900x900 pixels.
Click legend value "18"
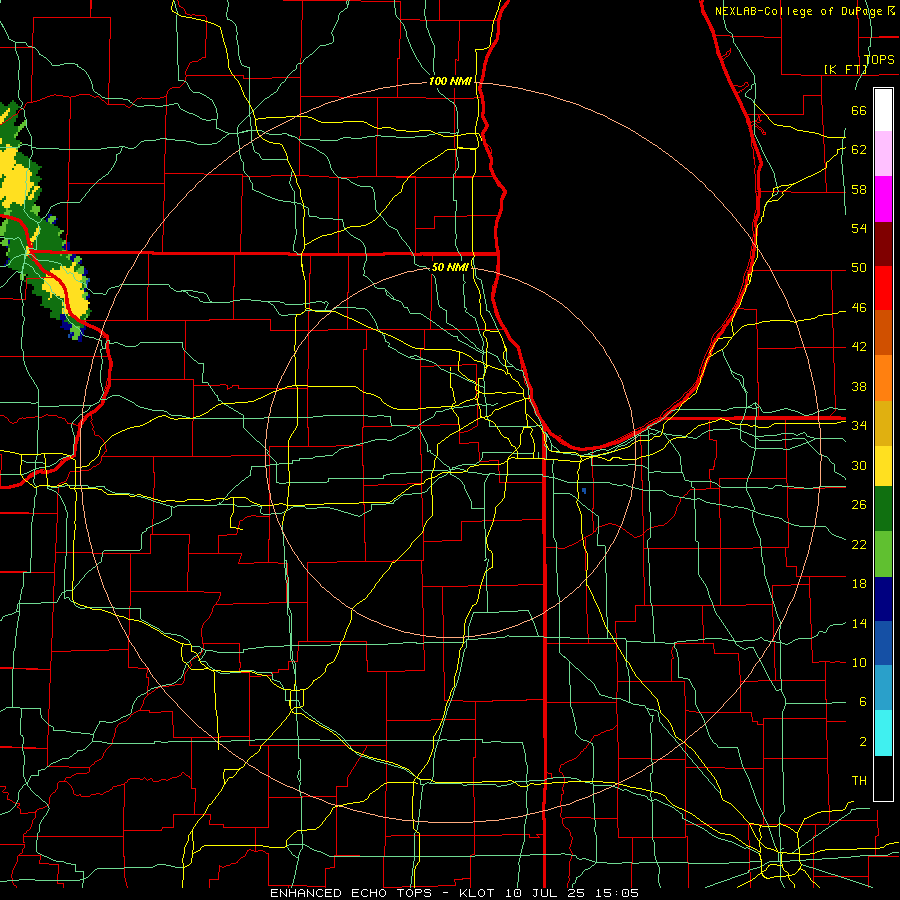point(859,584)
